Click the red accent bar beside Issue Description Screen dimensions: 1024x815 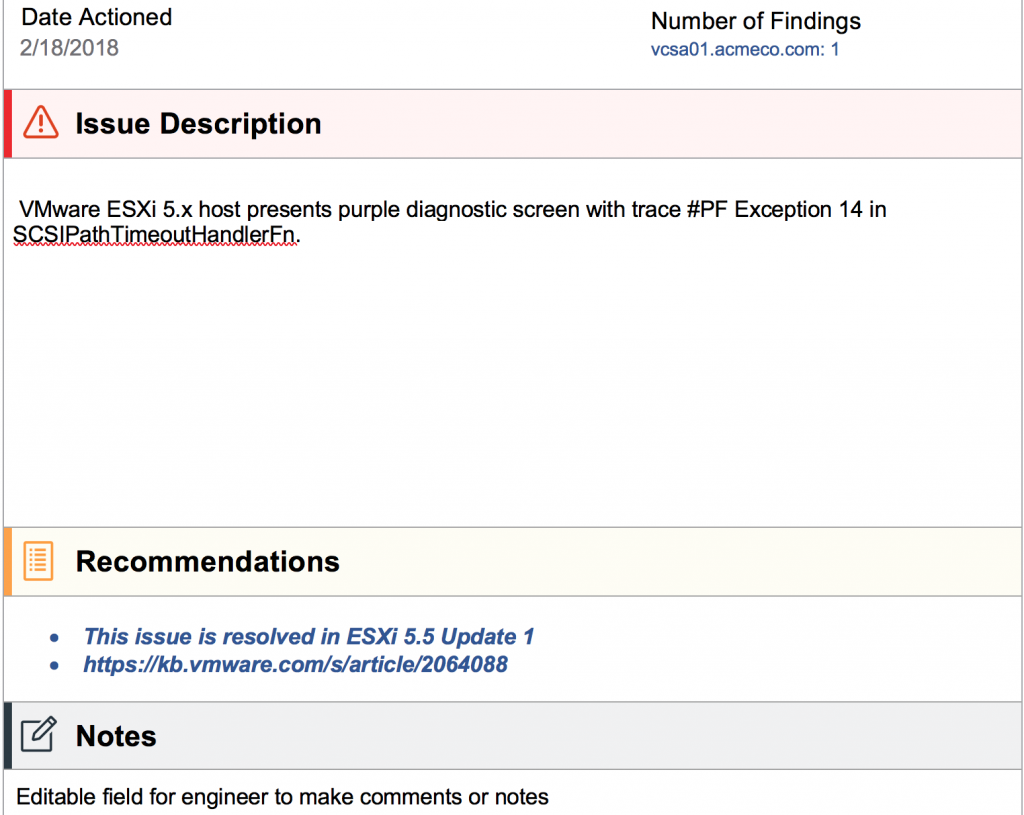click(8, 124)
